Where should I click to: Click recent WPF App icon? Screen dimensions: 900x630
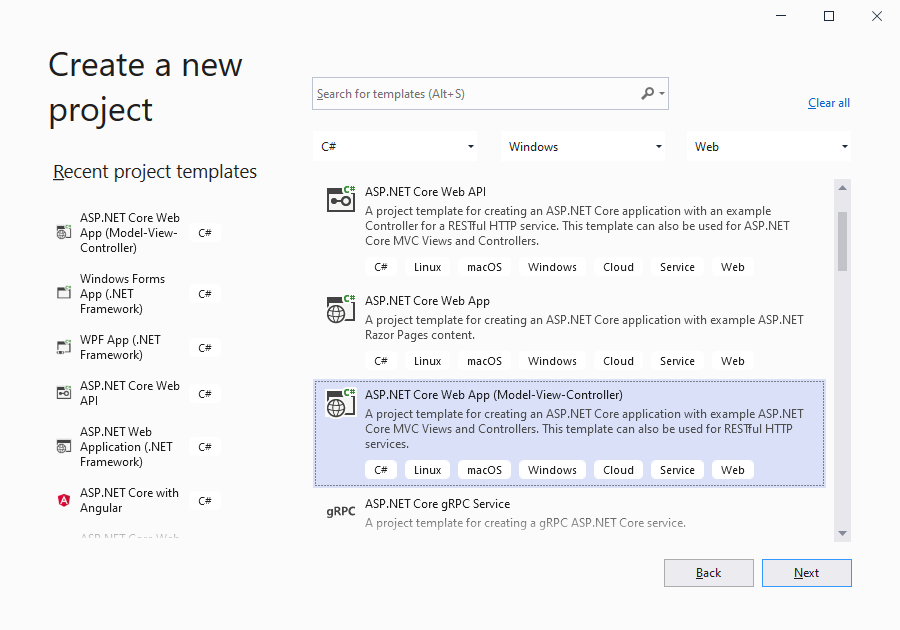click(x=64, y=347)
